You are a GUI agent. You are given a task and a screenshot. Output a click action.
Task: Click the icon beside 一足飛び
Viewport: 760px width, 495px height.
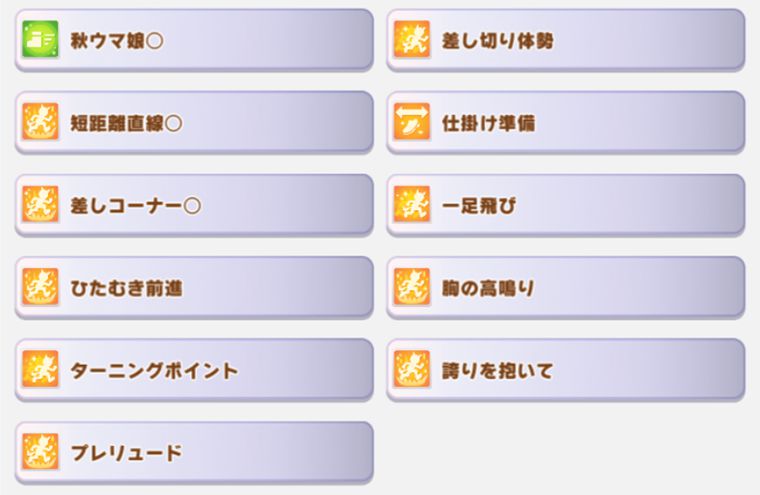tap(411, 205)
